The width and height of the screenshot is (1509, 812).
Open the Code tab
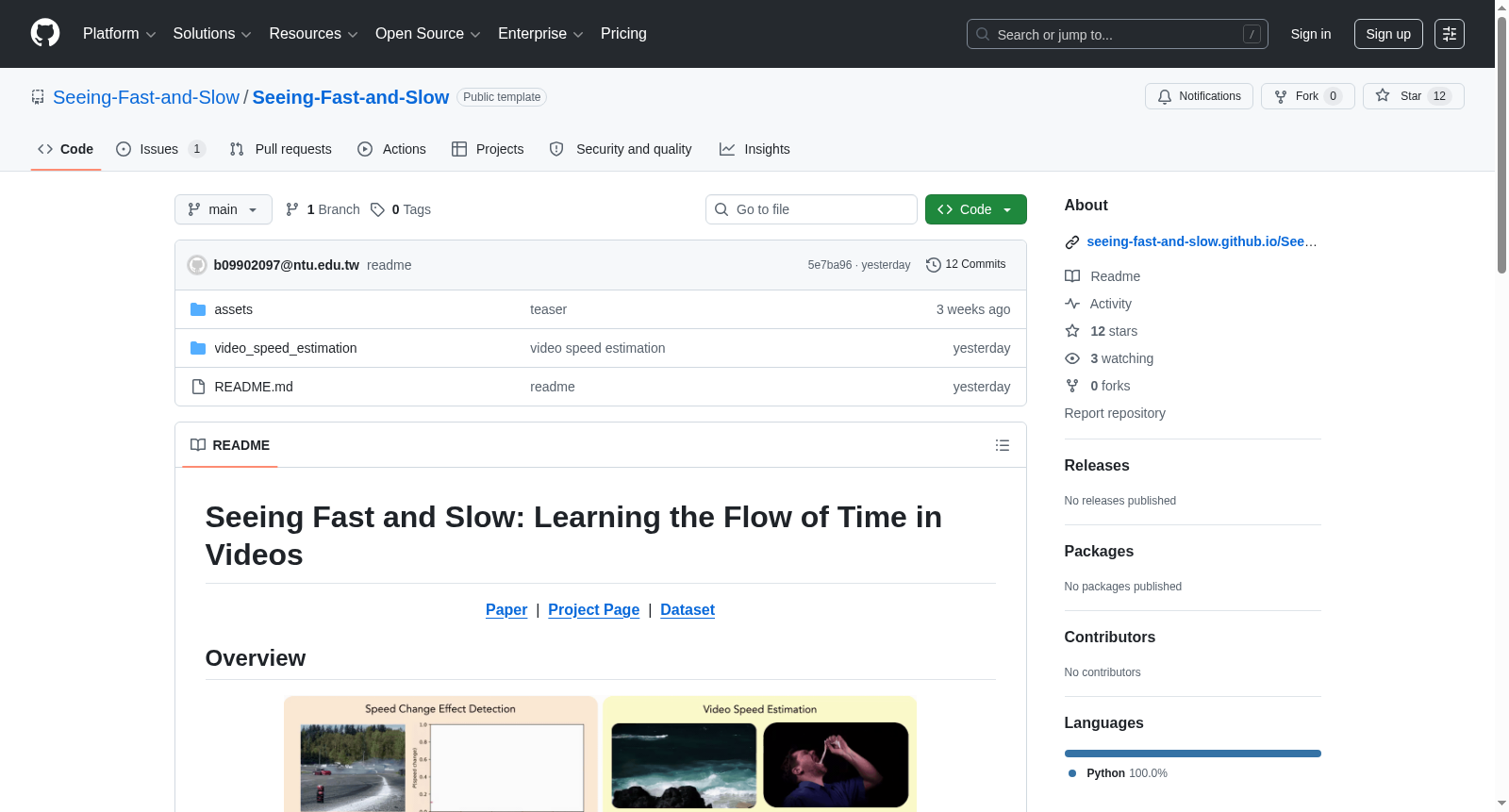pos(66,149)
